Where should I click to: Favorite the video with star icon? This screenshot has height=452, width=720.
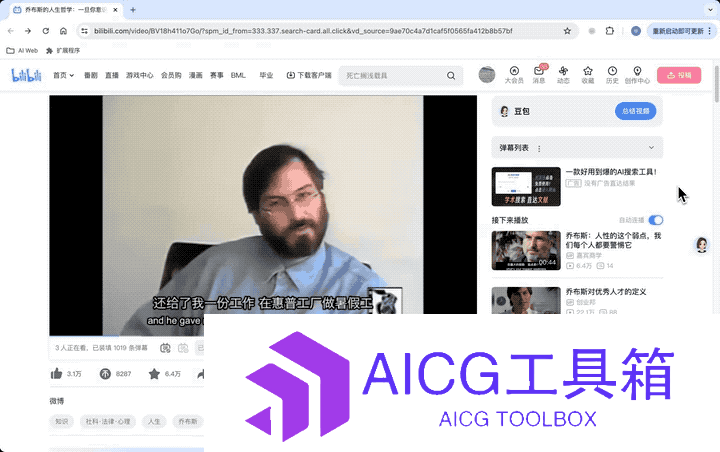pyautogui.click(x=154, y=373)
